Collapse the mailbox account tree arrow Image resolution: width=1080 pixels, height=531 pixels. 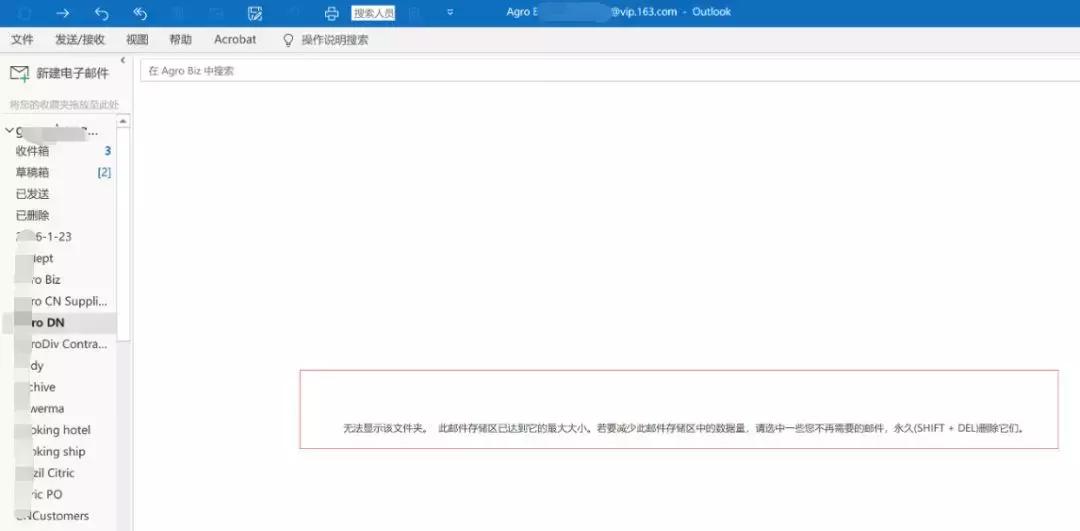(8, 130)
